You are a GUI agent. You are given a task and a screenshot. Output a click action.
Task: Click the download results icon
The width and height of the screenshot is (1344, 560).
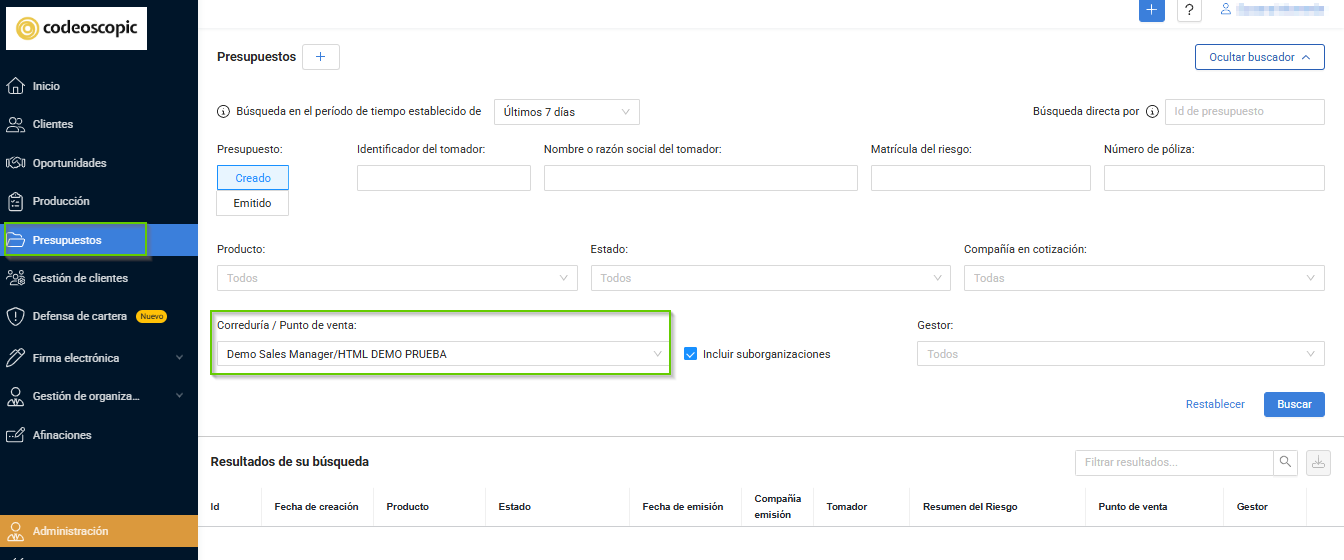click(1318, 463)
